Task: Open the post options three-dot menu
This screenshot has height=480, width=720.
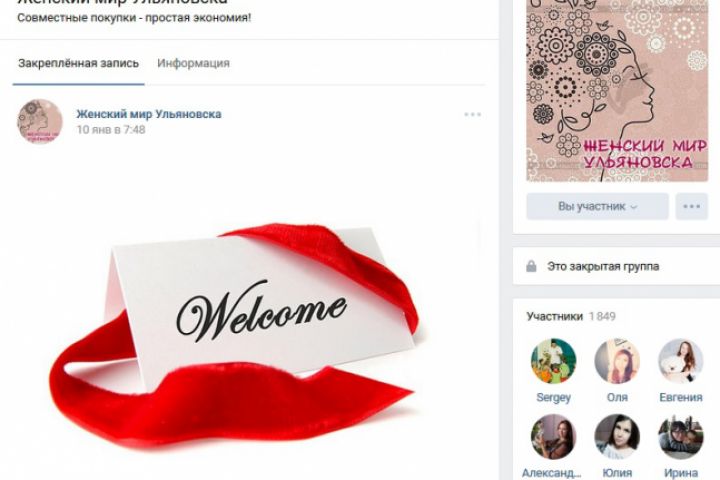Action: point(472,114)
